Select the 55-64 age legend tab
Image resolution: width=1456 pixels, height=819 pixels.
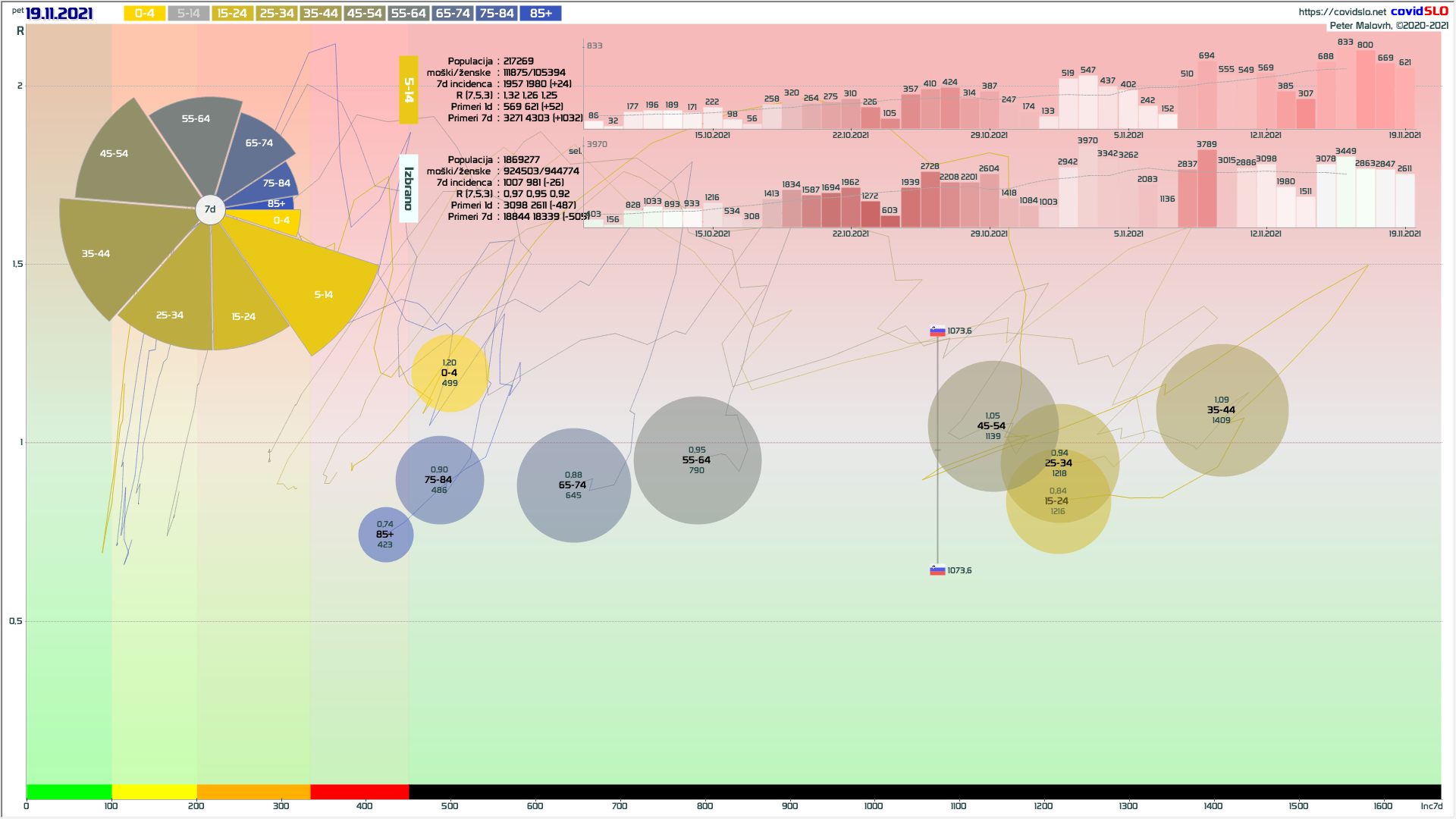click(409, 14)
